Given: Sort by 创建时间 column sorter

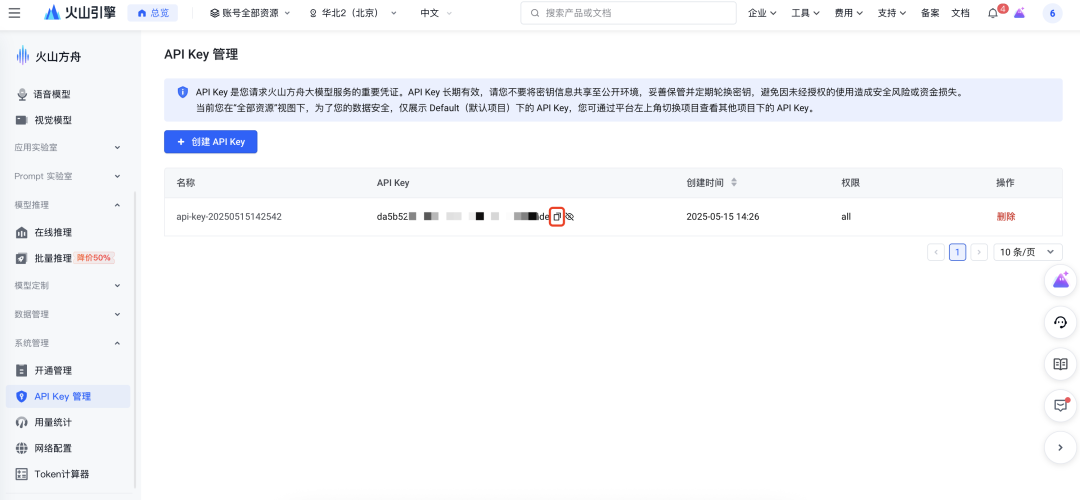Looking at the screenshot, I should [734, 183].
